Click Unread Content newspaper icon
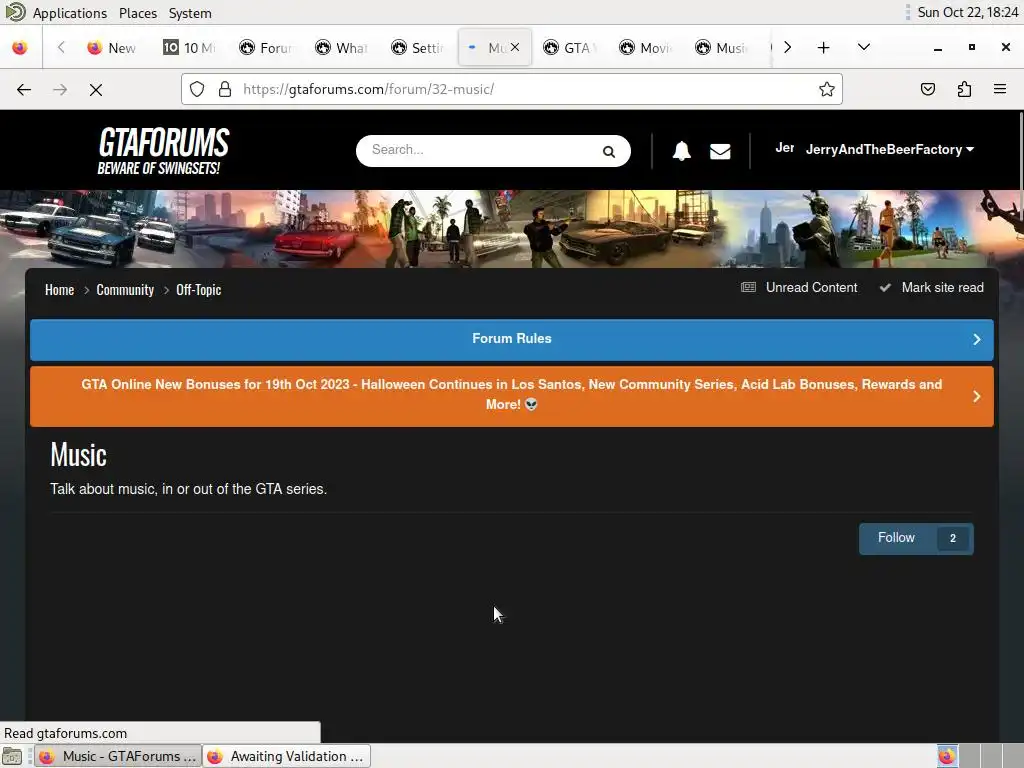This screenshot has width=1024, height=768. click(748, 287)
